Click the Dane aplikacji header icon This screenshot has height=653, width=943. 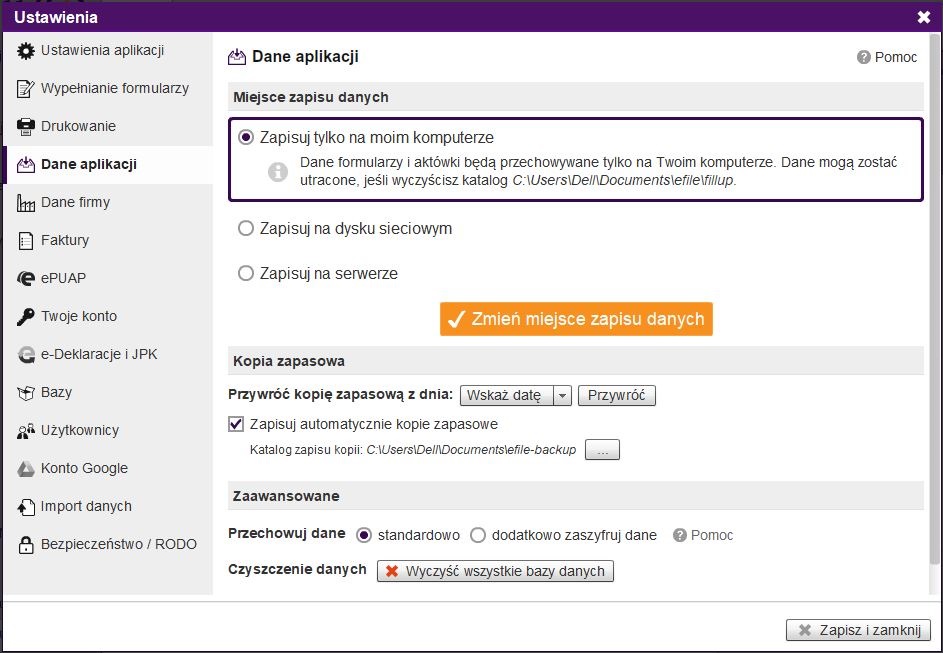point(237,57)
